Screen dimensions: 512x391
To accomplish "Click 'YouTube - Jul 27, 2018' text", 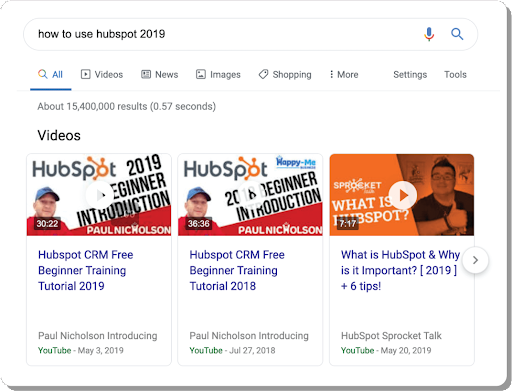I will point(232,350).
